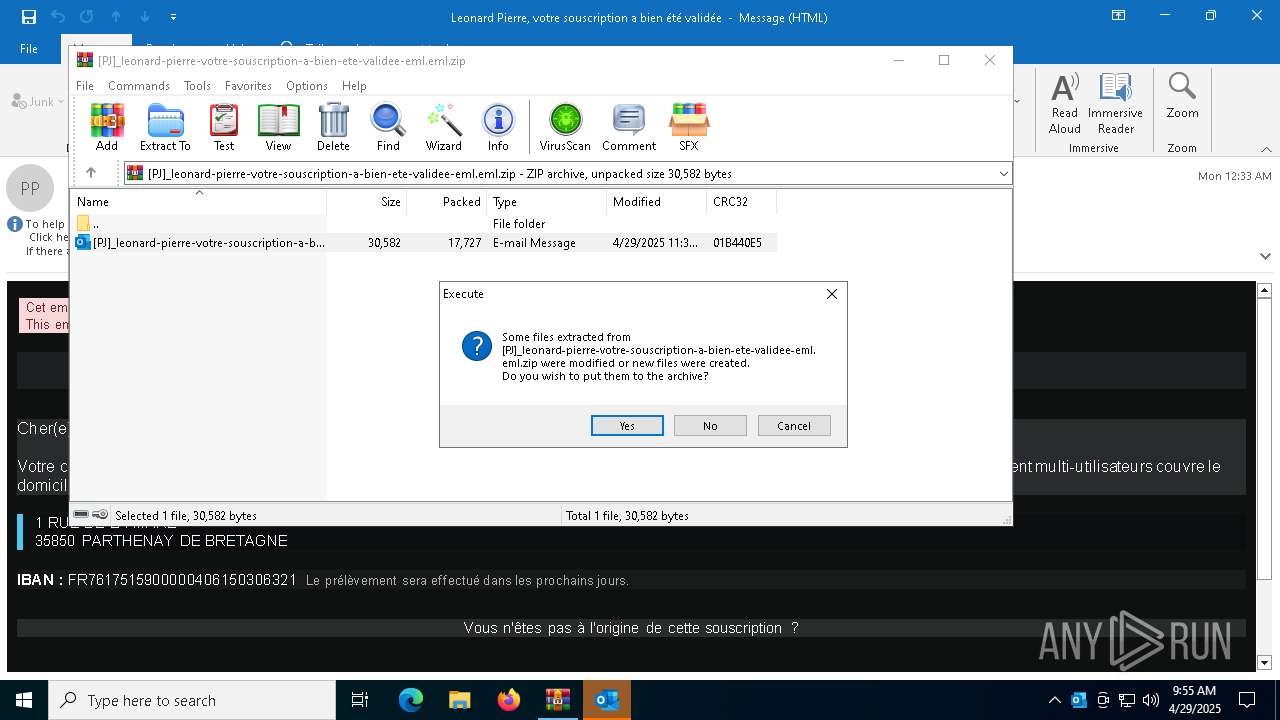Open Windows Start menu
Screen dimensions: 1280x720
pos(24,700)
